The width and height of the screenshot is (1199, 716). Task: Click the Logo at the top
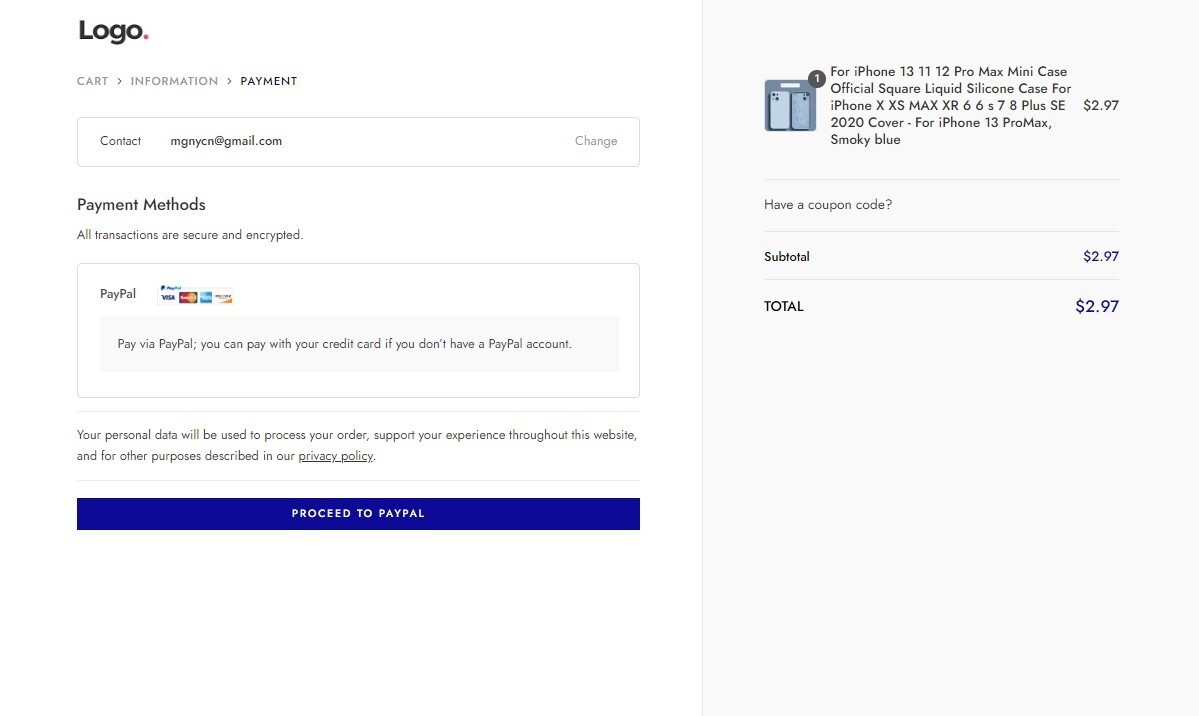pos(113,31)
